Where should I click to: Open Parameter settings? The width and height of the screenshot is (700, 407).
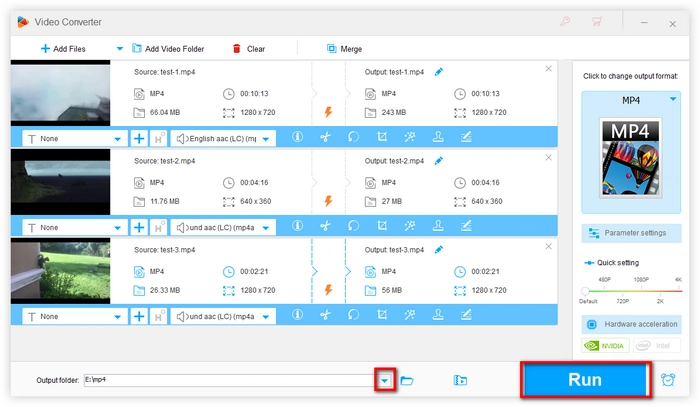pyautogui.click(x=631, y=233)
